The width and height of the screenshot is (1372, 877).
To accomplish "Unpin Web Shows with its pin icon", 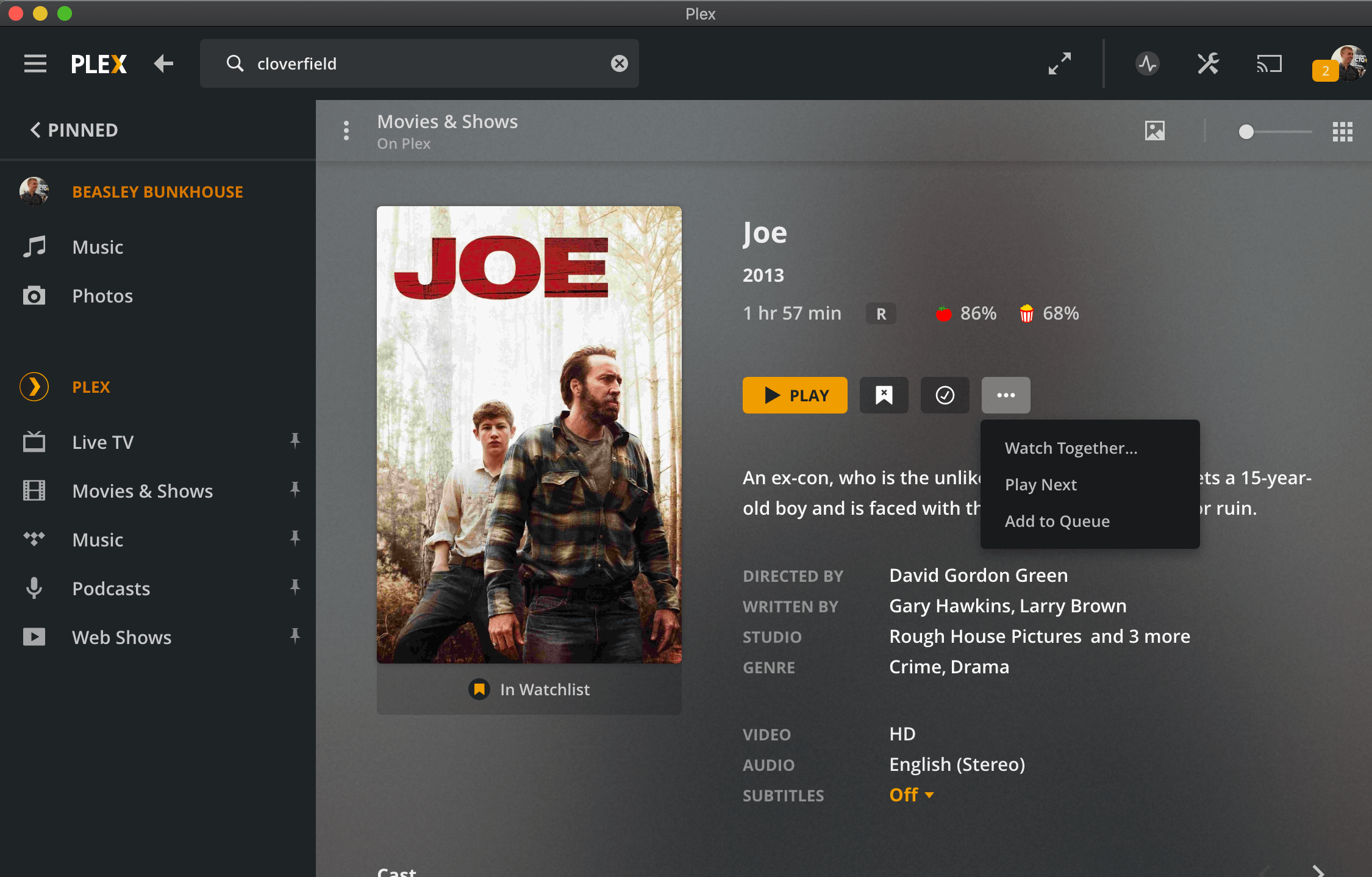I will tap(295, 636).
